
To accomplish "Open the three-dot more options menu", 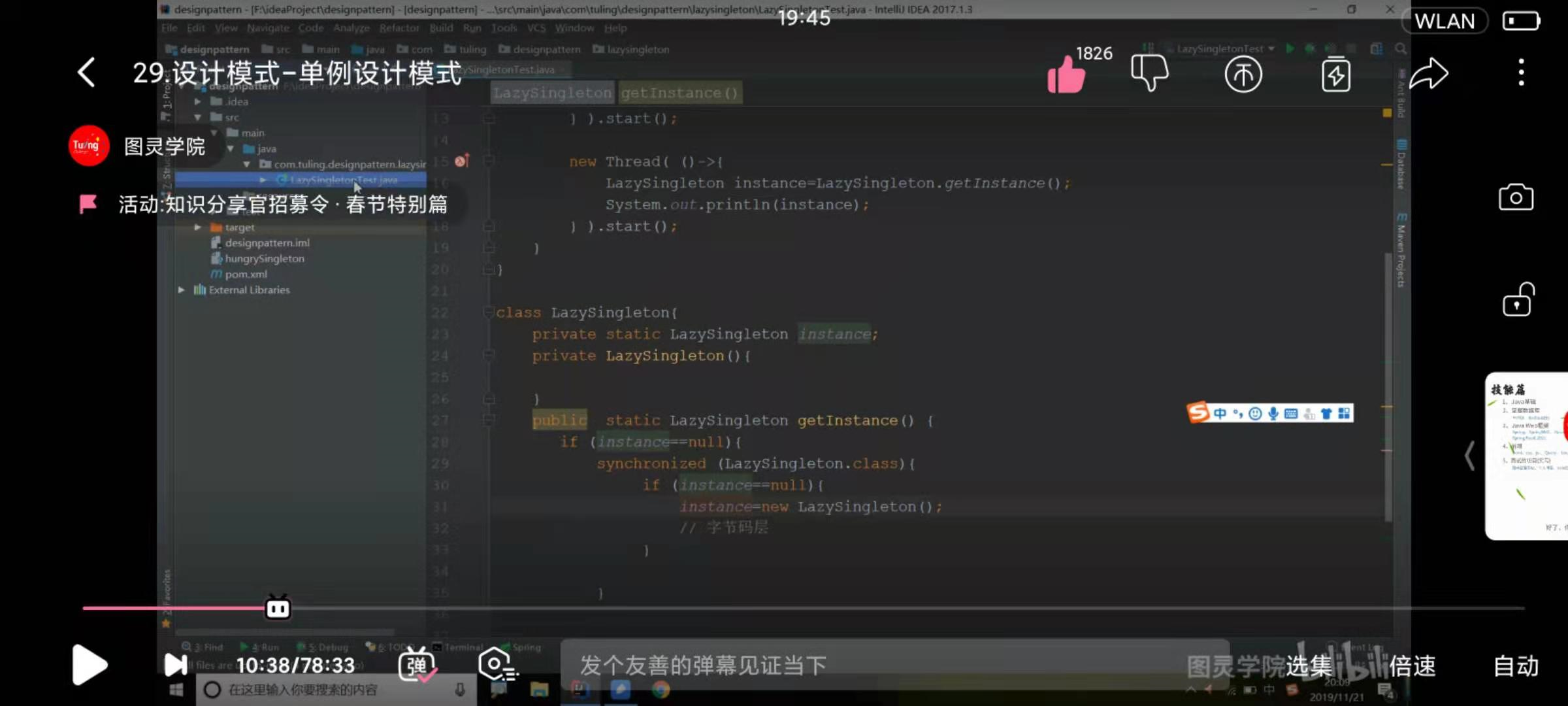I will (1522, 73).
